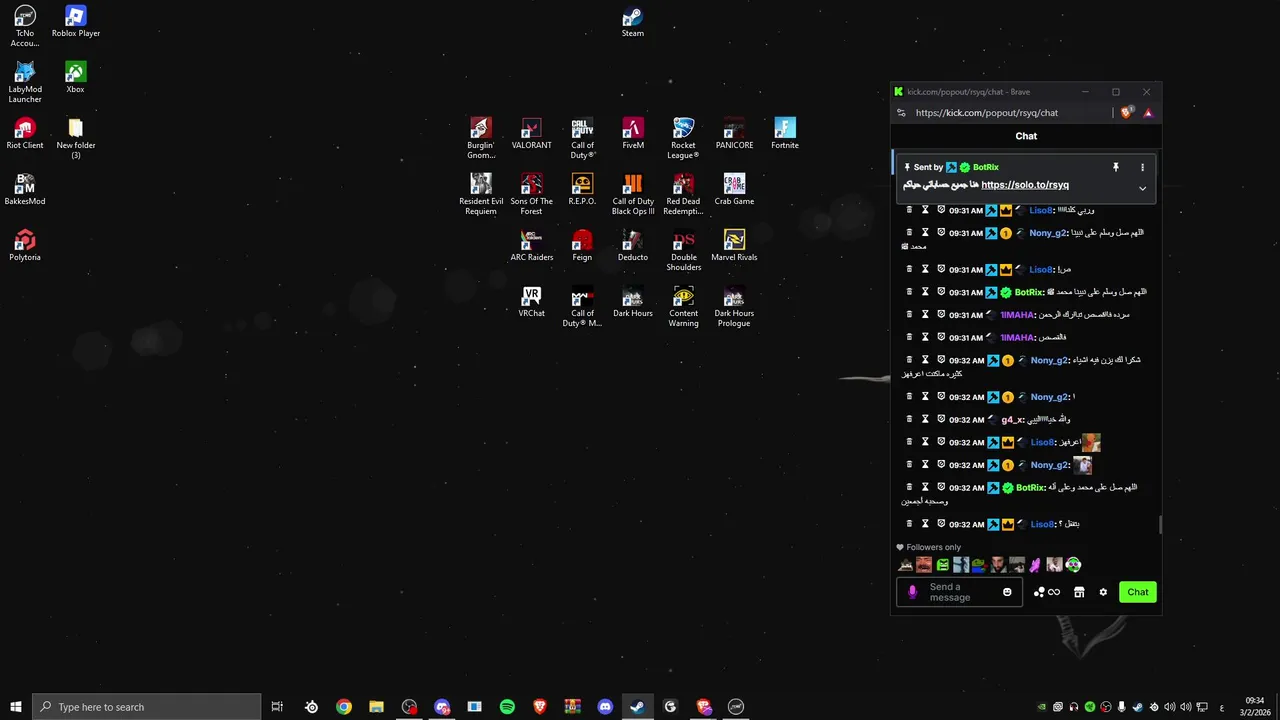Open Spotify from the taskbar
The image size is (1280, 720).
click(x=507, y=707)
